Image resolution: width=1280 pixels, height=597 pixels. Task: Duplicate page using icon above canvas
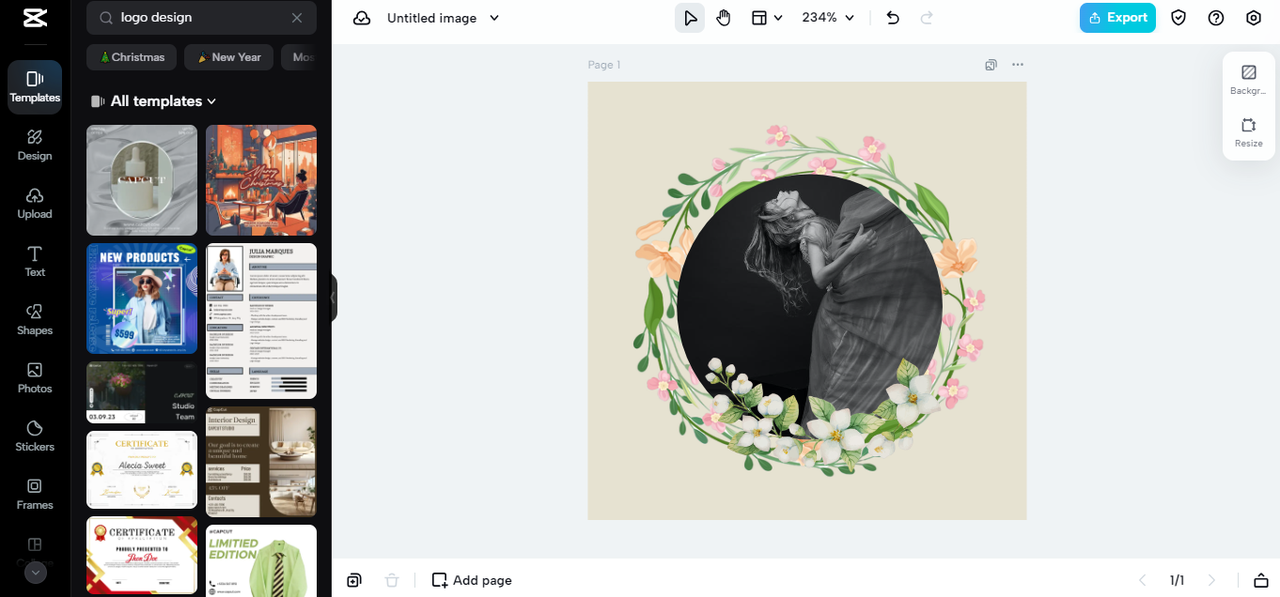[x=991, y=65]
